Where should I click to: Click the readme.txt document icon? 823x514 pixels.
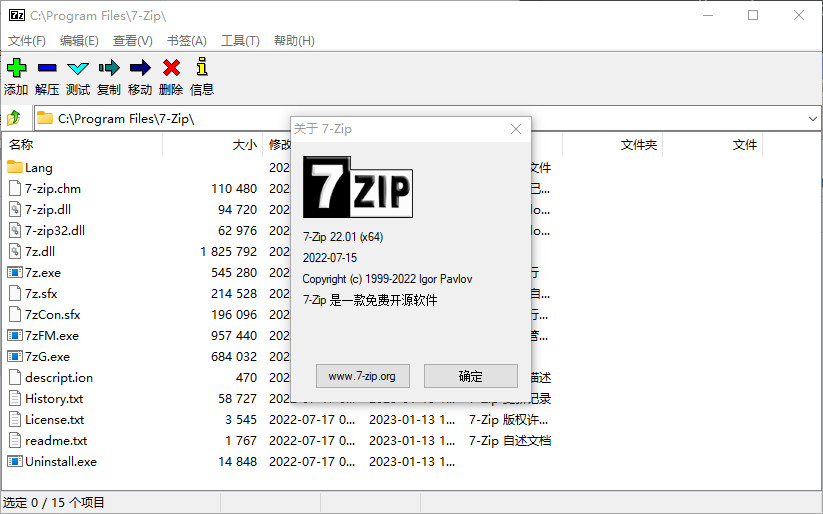[x=15, y=440]
